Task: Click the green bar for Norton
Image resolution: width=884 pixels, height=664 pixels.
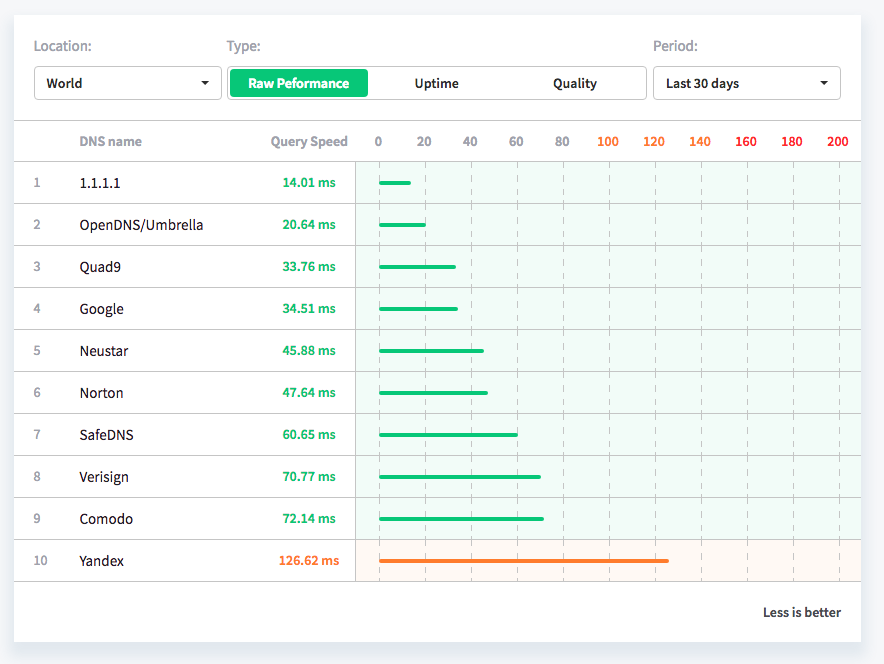Action: [x=434, y=393]
